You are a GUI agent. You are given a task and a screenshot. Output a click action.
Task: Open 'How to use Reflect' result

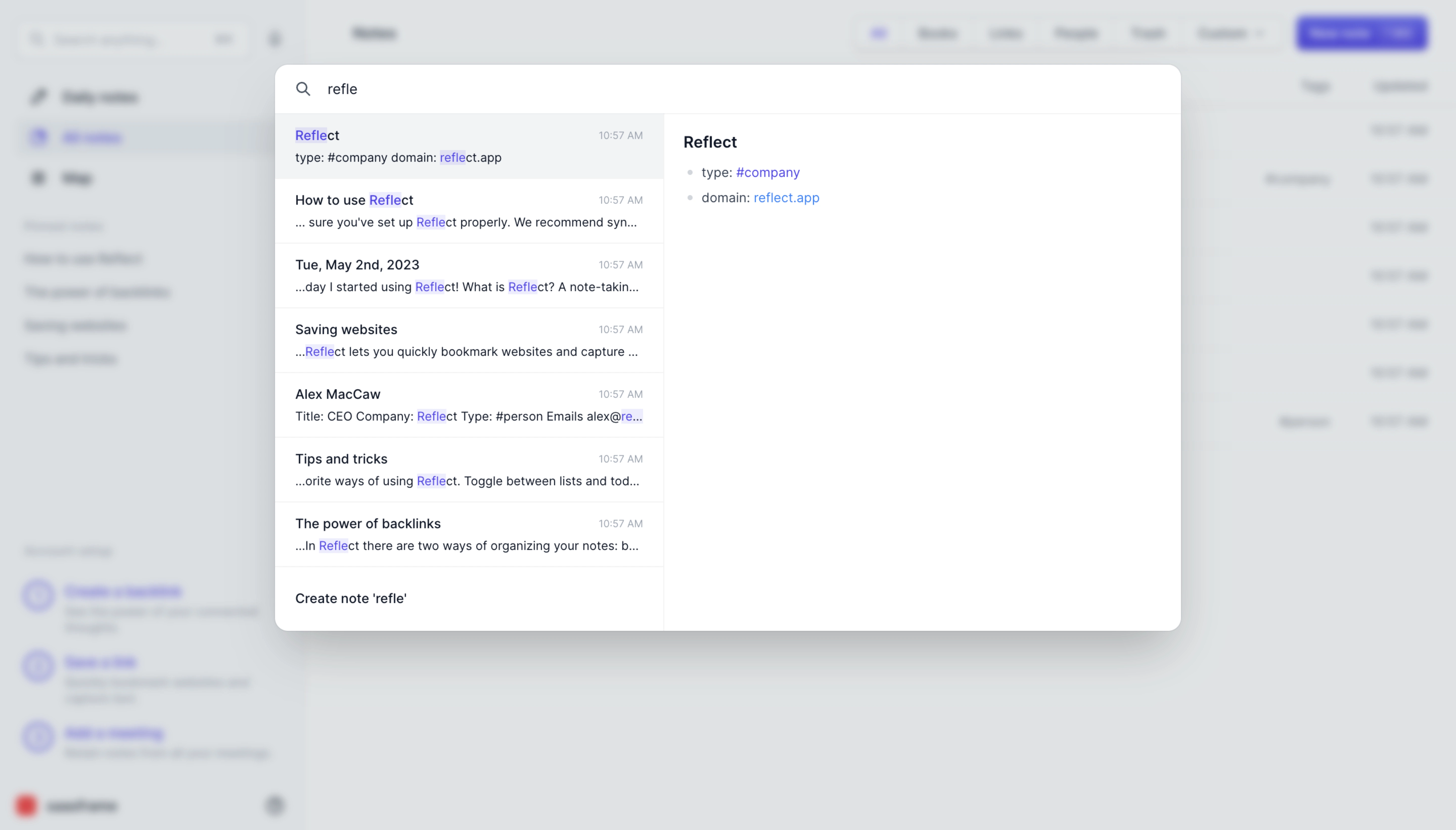pyautogui.click(x=469, y=211)
